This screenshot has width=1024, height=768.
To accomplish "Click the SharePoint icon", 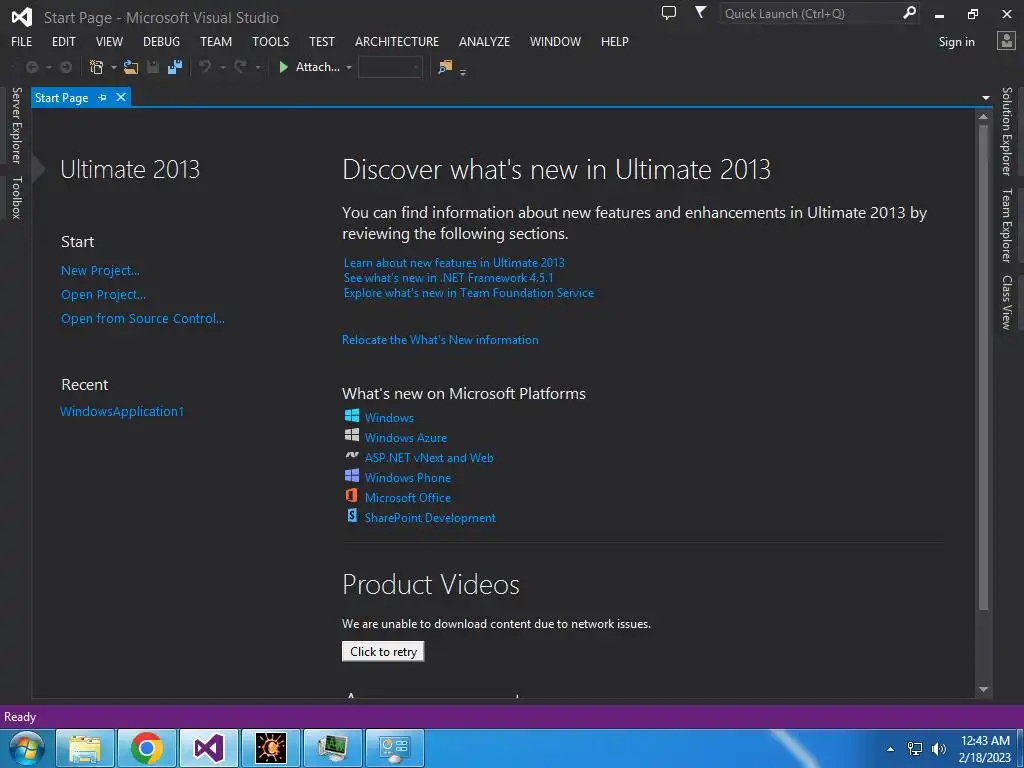I will pyautogui.click(x=352, y=516).
